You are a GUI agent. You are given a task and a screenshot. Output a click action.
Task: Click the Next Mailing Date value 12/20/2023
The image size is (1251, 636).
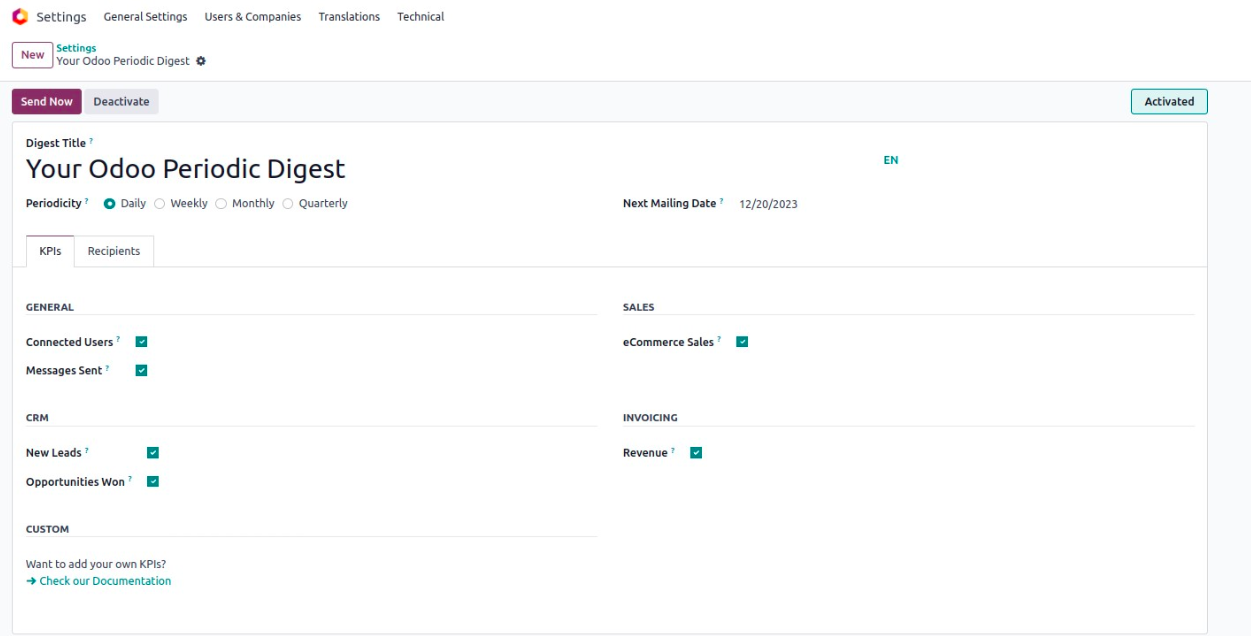768,204
